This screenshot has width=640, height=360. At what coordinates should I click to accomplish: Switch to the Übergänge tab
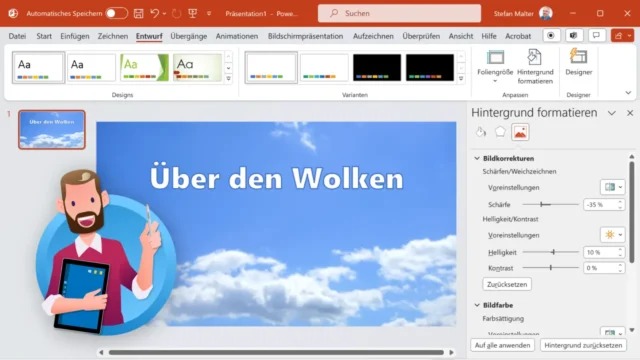(189, 36)
